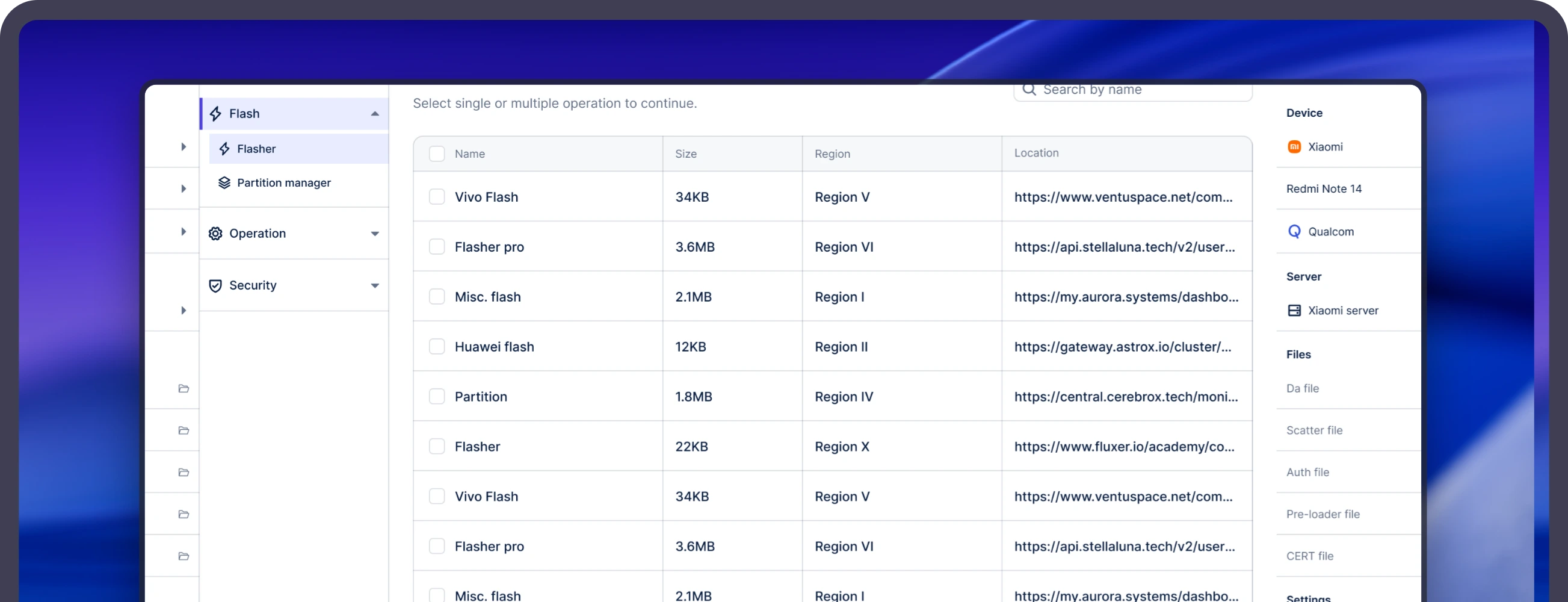Click the Size column header
Image resolution: width=1568 pixels, height=602 pixels.
point(686,154)
